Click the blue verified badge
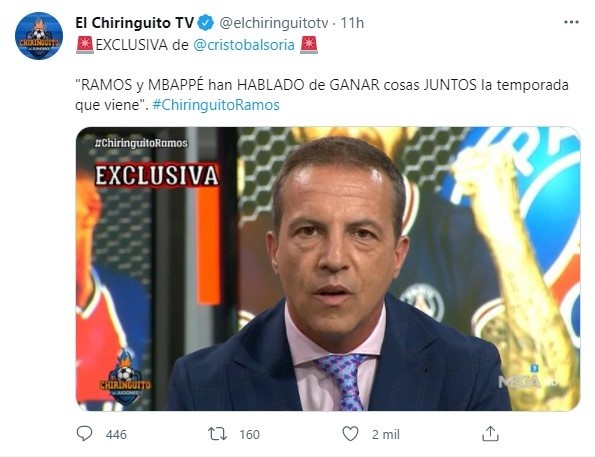The image size is (595, 457). 206,23
